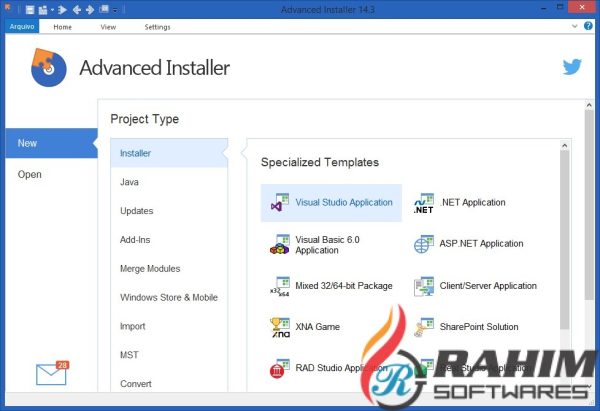Click the Advanced Installer puzzle disc logo

tap(49, 68)
